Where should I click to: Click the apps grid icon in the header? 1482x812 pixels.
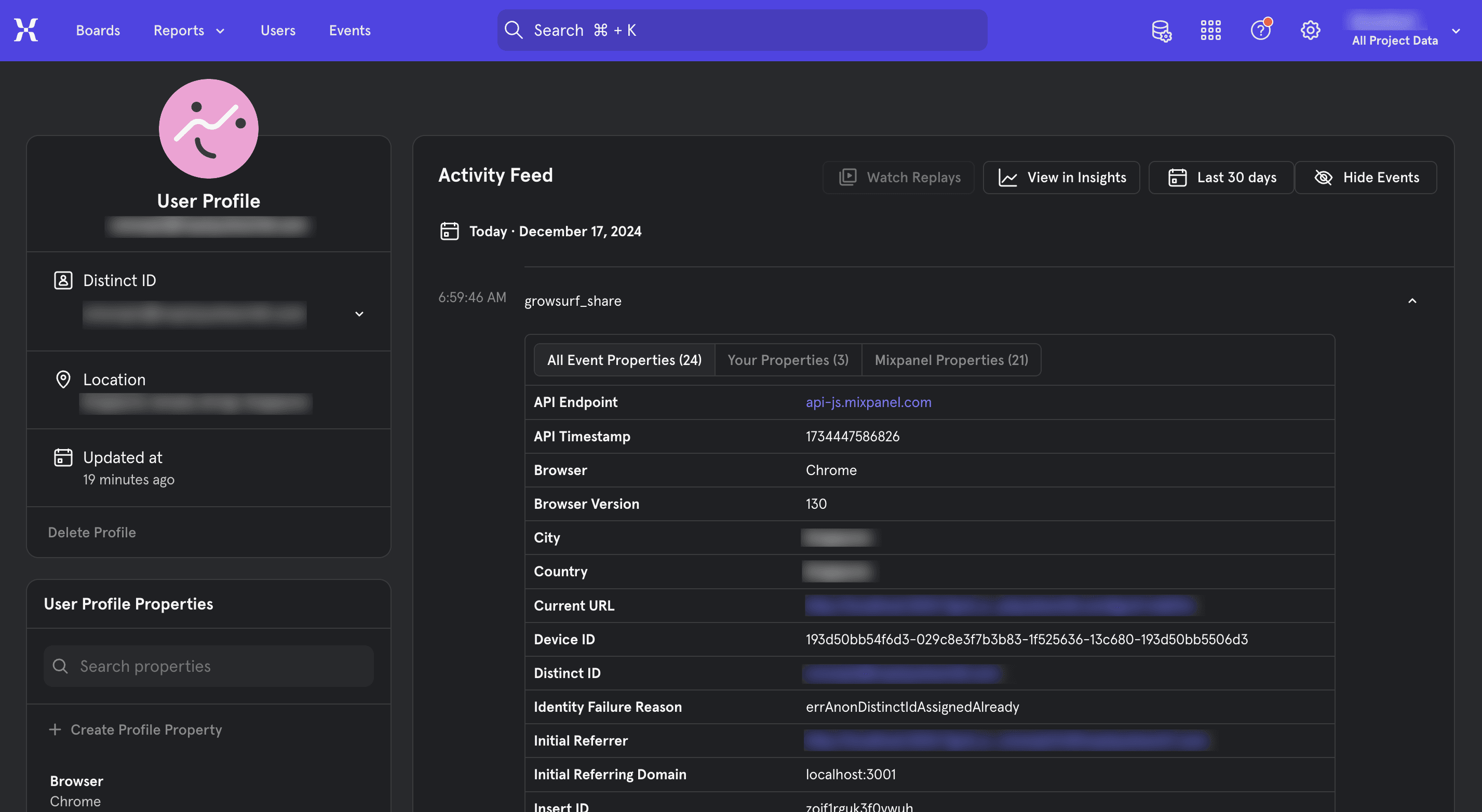tap(1210, 30)
